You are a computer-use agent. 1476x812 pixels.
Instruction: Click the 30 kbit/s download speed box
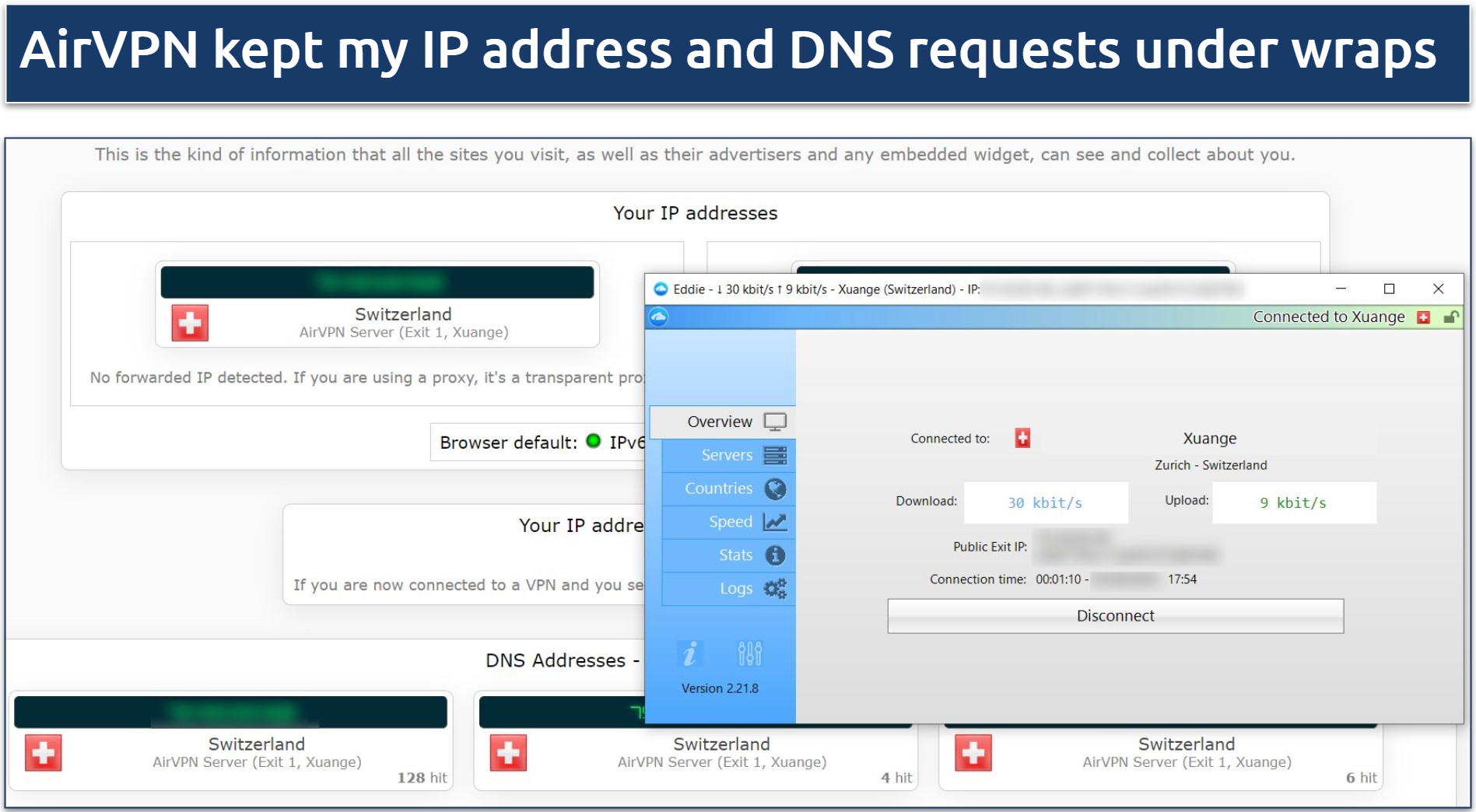point(1045,502)
